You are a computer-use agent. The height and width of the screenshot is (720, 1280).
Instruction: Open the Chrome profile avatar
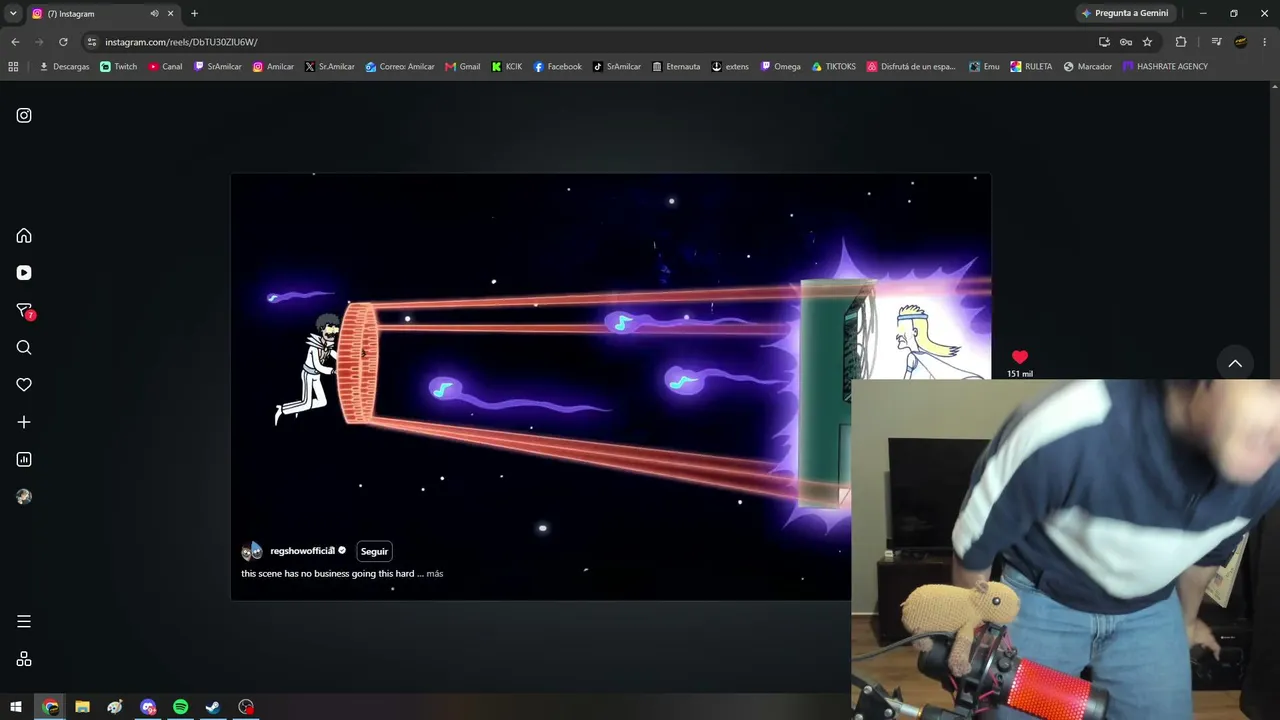pyautogui.click(x=1241, y=42)
